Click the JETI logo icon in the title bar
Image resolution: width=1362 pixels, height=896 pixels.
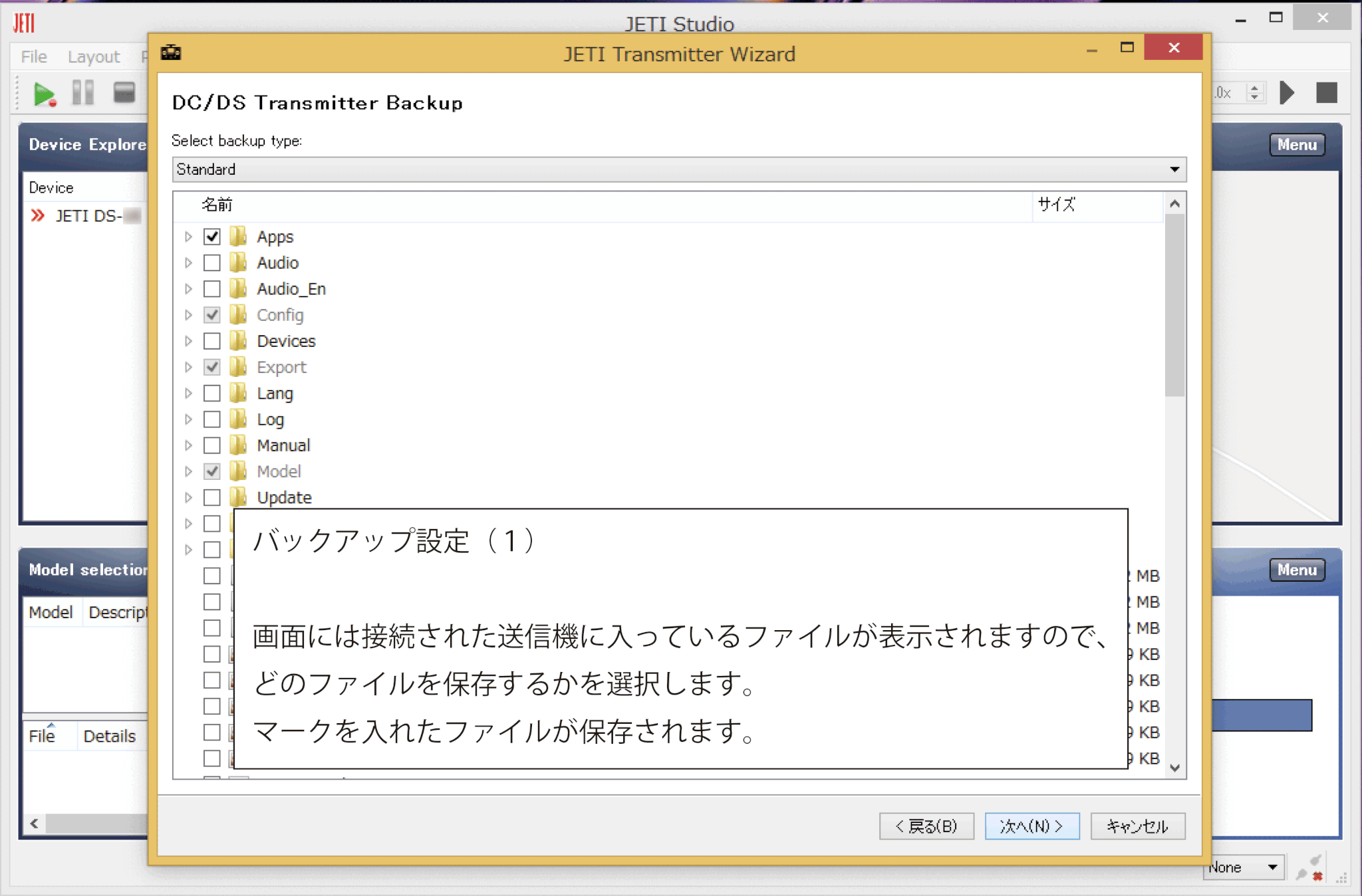(x=24, y=23)
